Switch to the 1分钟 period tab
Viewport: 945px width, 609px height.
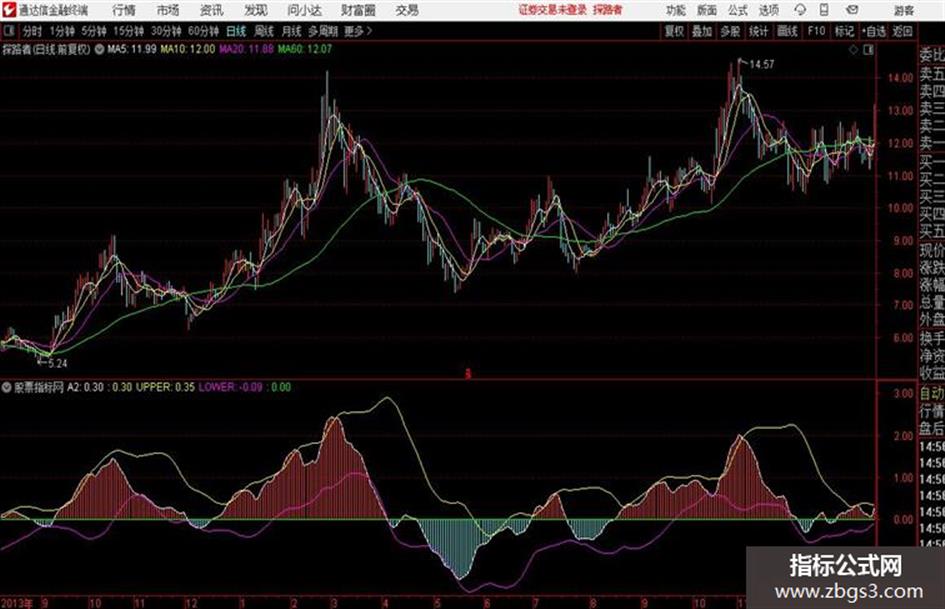coord(62,31)
